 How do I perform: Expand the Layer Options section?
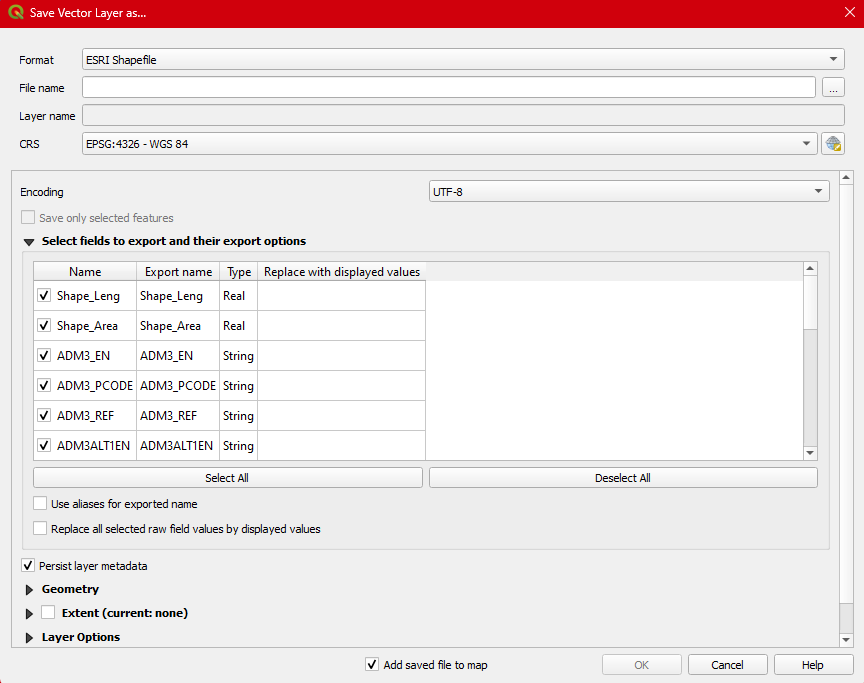point(29,638)
